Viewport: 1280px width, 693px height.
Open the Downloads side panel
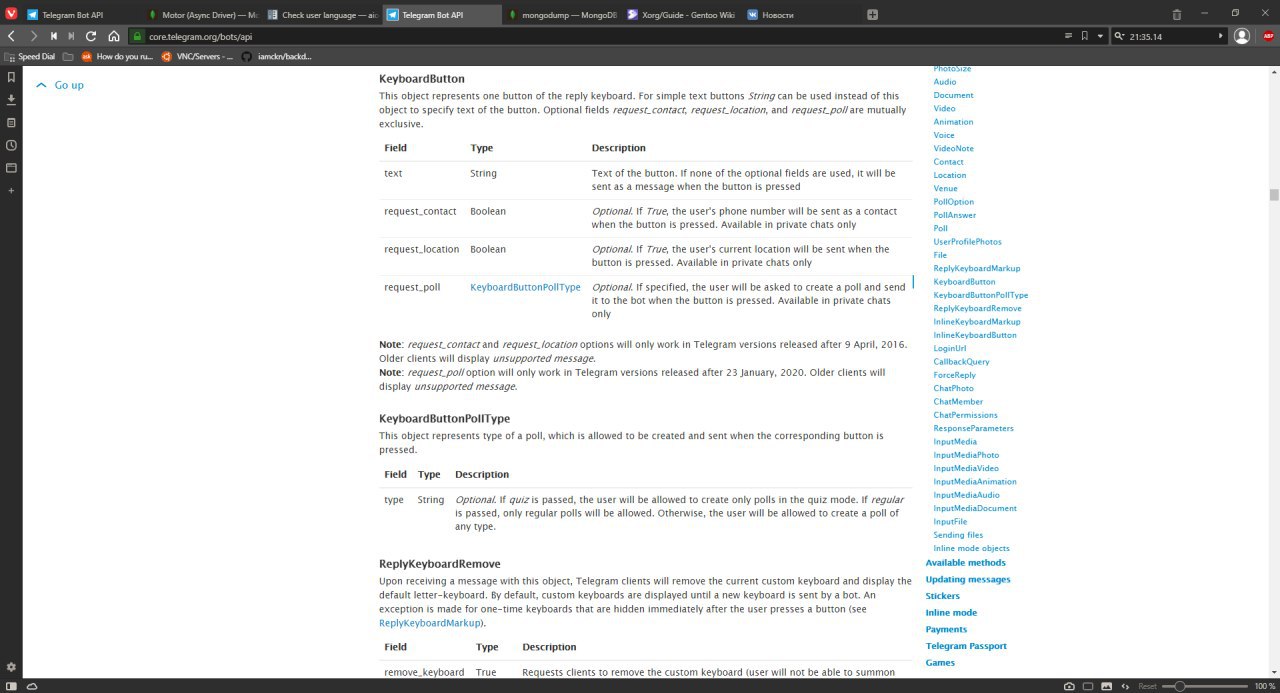point(11,99)
